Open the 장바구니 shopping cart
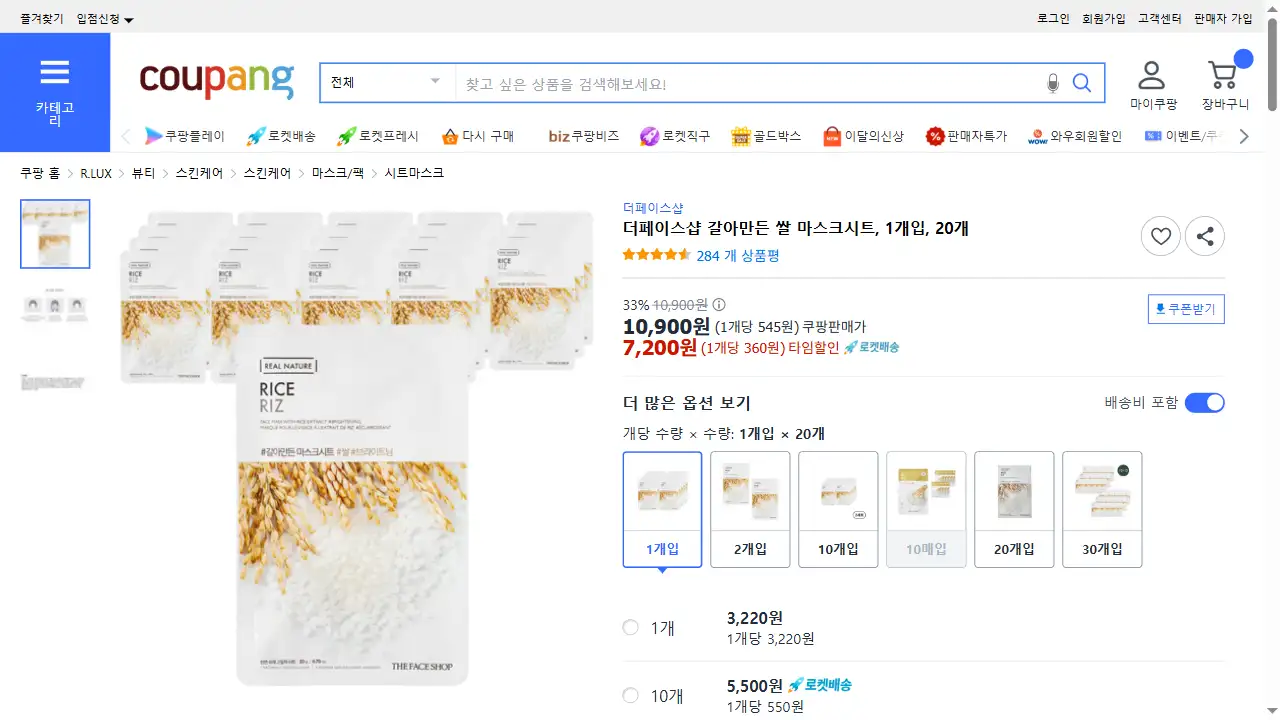1280x720 pixels. pos(1225,84)
